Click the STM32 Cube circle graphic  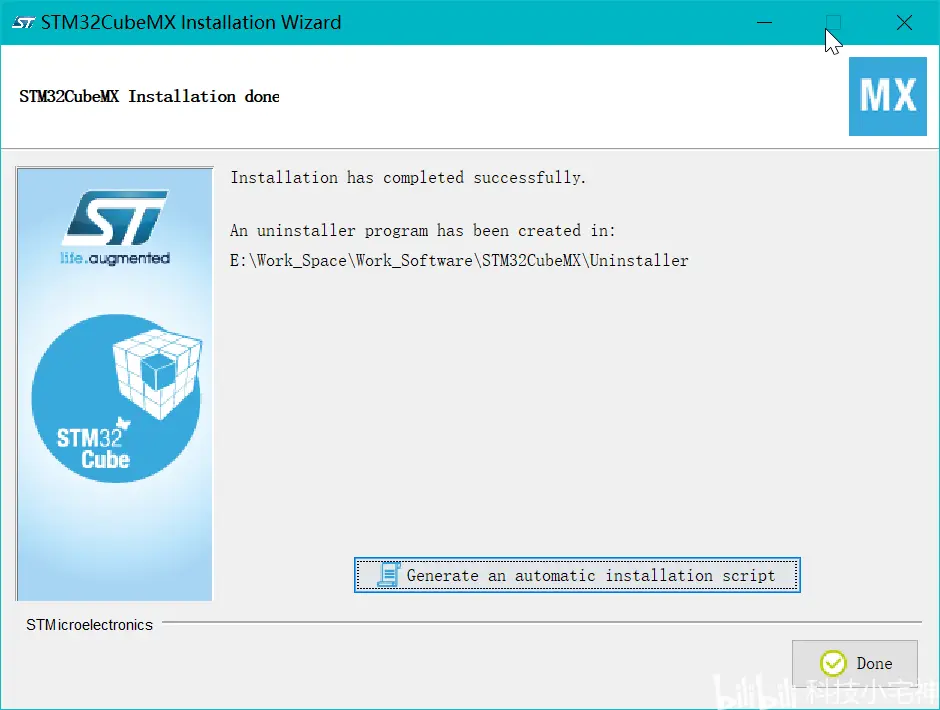pyautogui.click(x=116, y=398)
